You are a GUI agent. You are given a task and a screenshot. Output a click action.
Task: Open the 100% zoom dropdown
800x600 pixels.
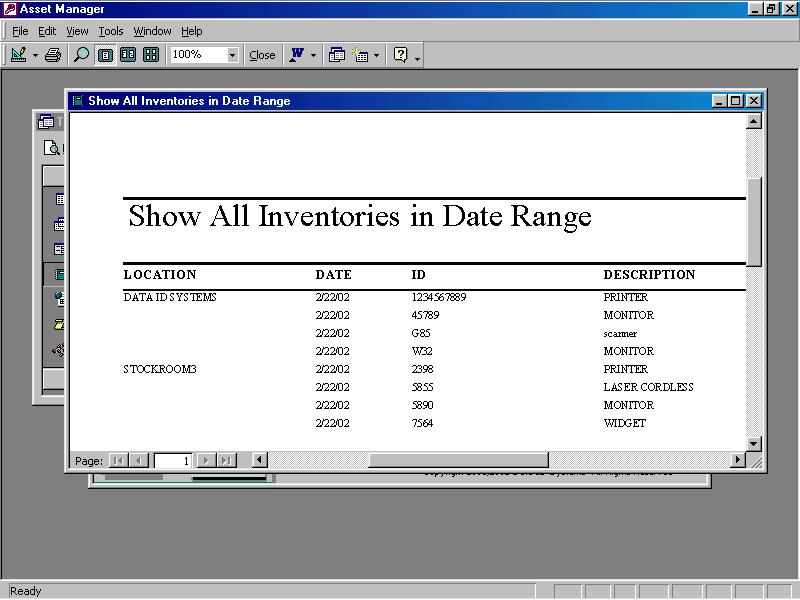click(x=232, y=55)
